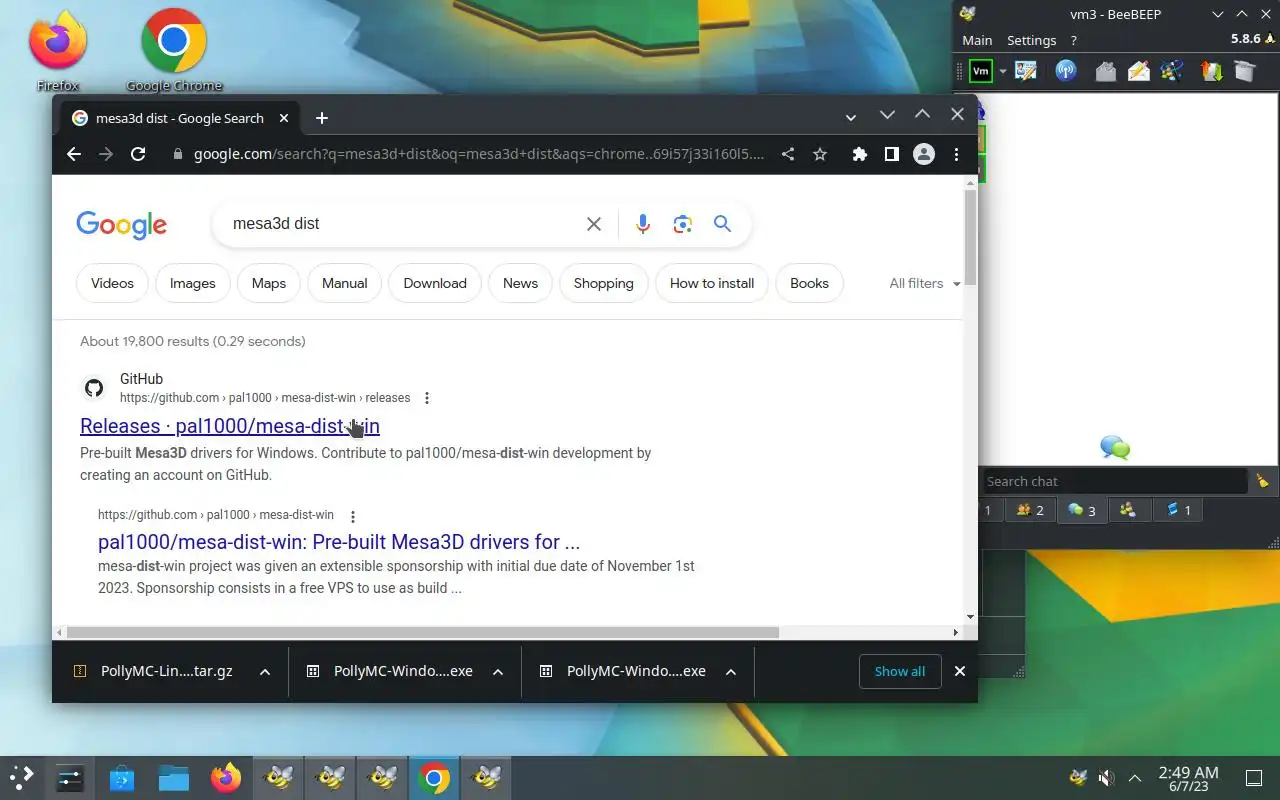Reload the Google search page
This screenshot has height=800, width=1280.
coord(138,154)
